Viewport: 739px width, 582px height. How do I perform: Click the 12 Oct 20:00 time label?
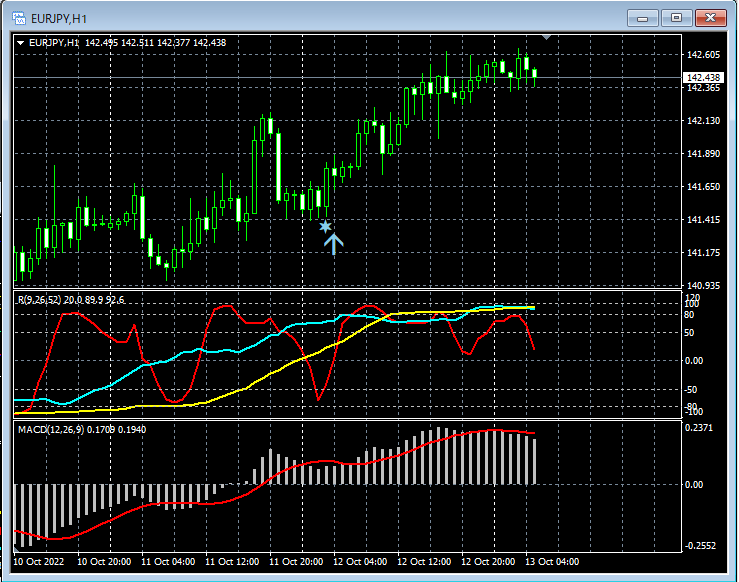488,562
